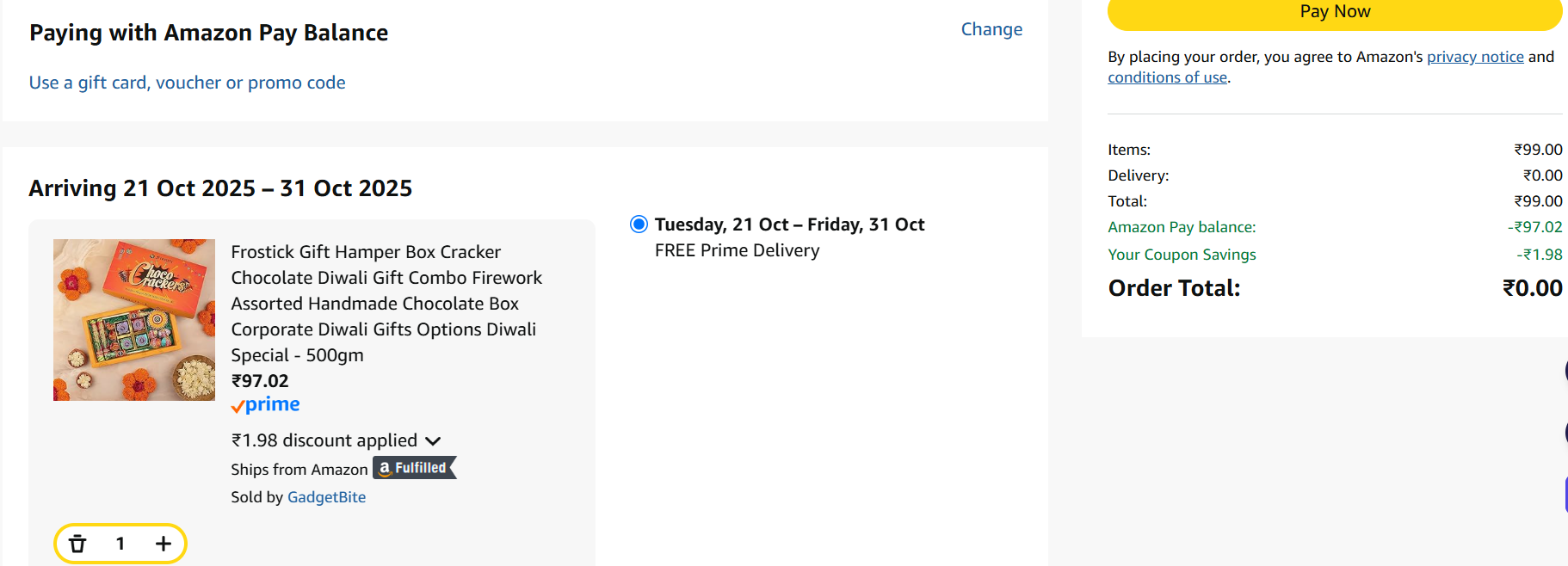1568x566 pixels.
Task: Click the ₹97.02 item price
Action: [x=260, y=381]
